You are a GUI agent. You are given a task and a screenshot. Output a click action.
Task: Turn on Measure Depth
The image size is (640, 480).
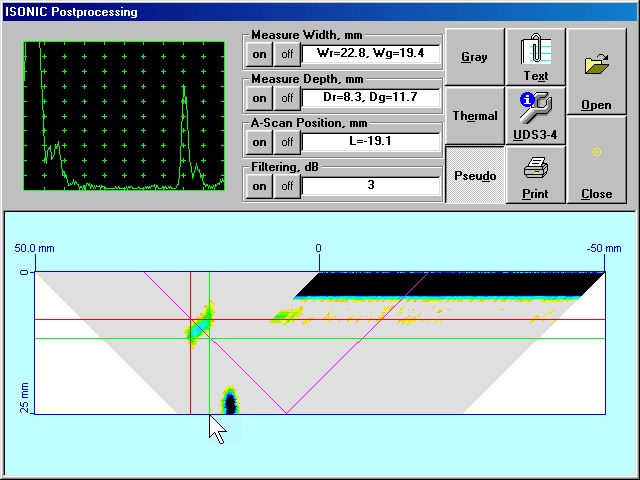[259, 98]
